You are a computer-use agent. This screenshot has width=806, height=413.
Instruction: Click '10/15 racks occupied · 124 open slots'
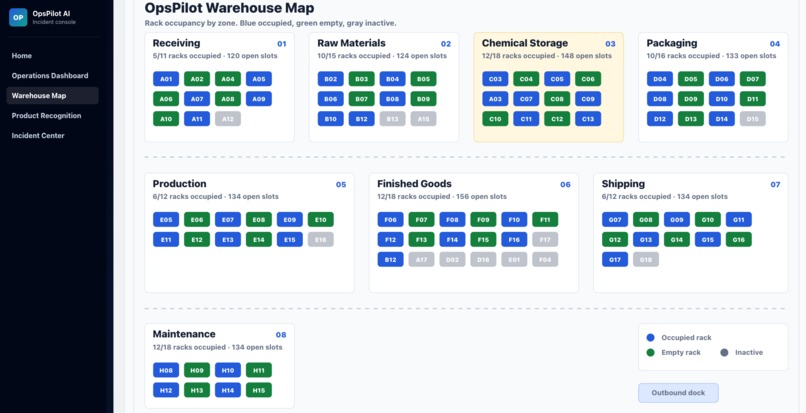pos(382,56)
